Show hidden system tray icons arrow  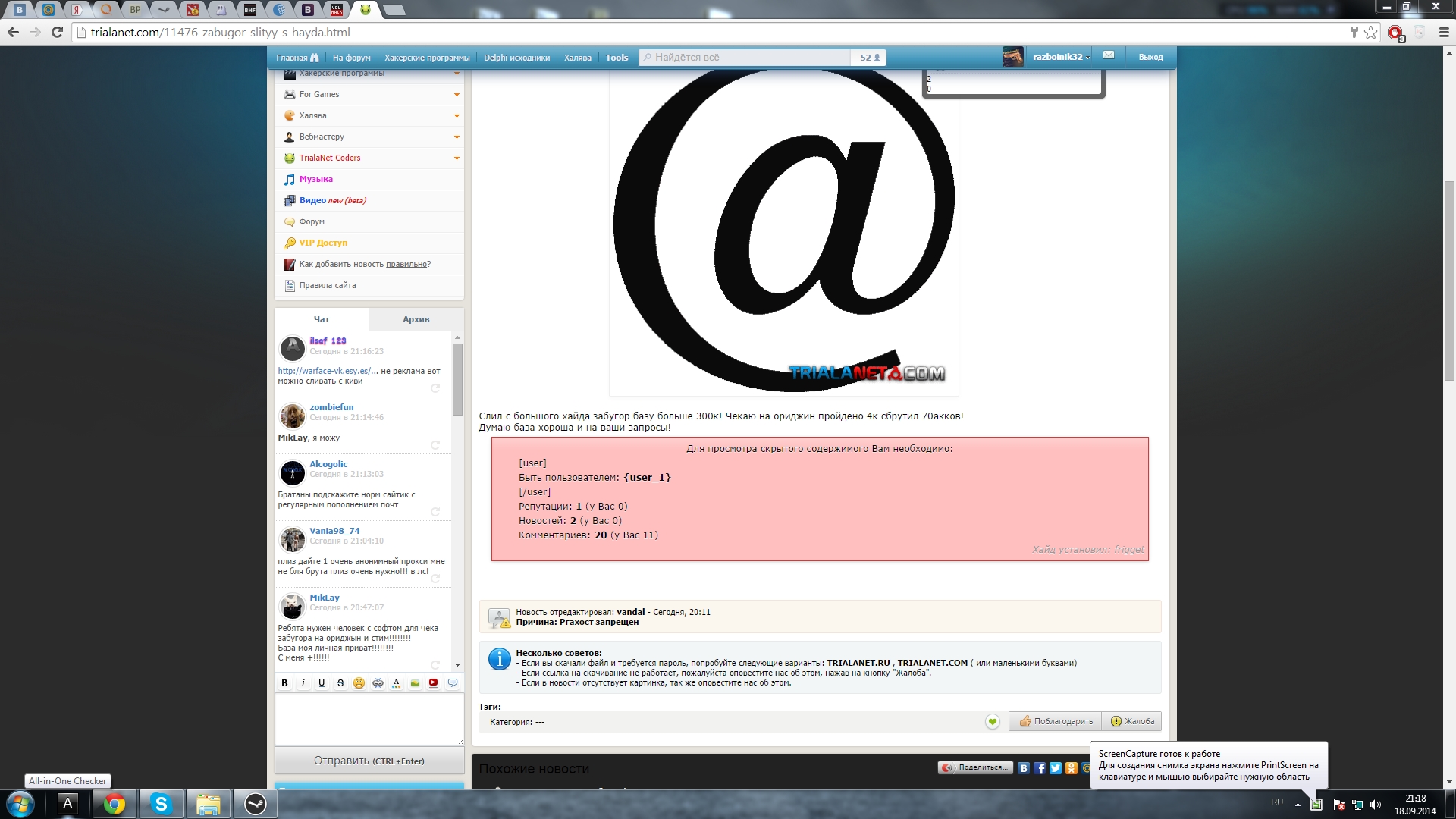[x=1298, y=805]
